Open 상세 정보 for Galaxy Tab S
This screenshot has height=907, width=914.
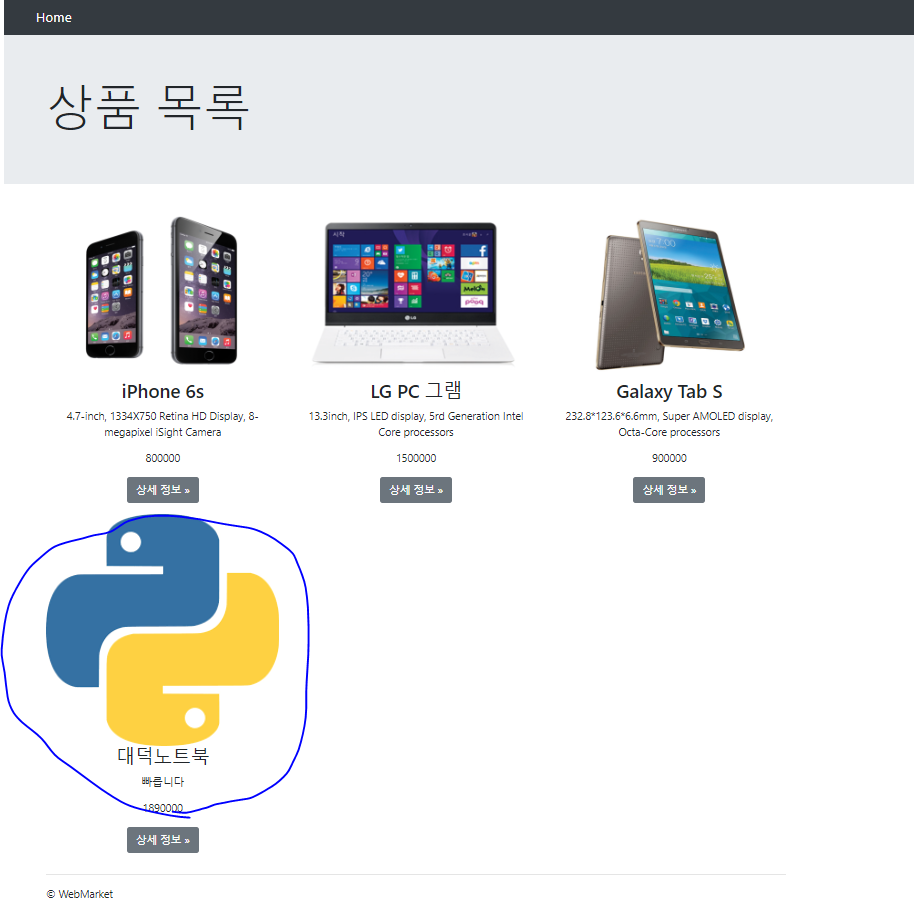[669, 490]
